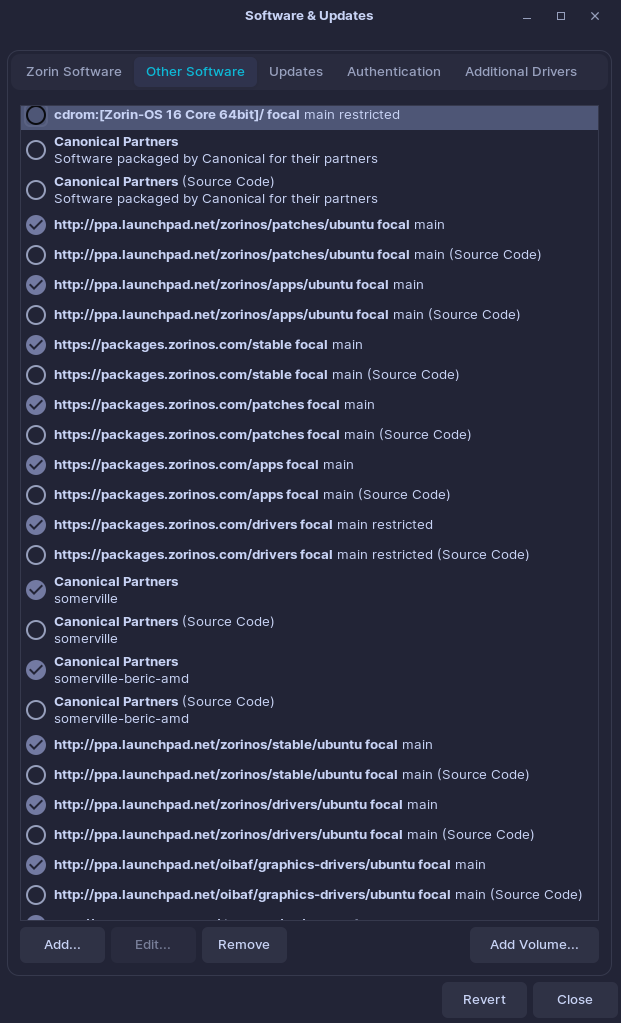Image resolution: width=621 pixels, height=1023 pixels.
Task: Toggle the first Canonical Partners checkbox
Action: 36,150
